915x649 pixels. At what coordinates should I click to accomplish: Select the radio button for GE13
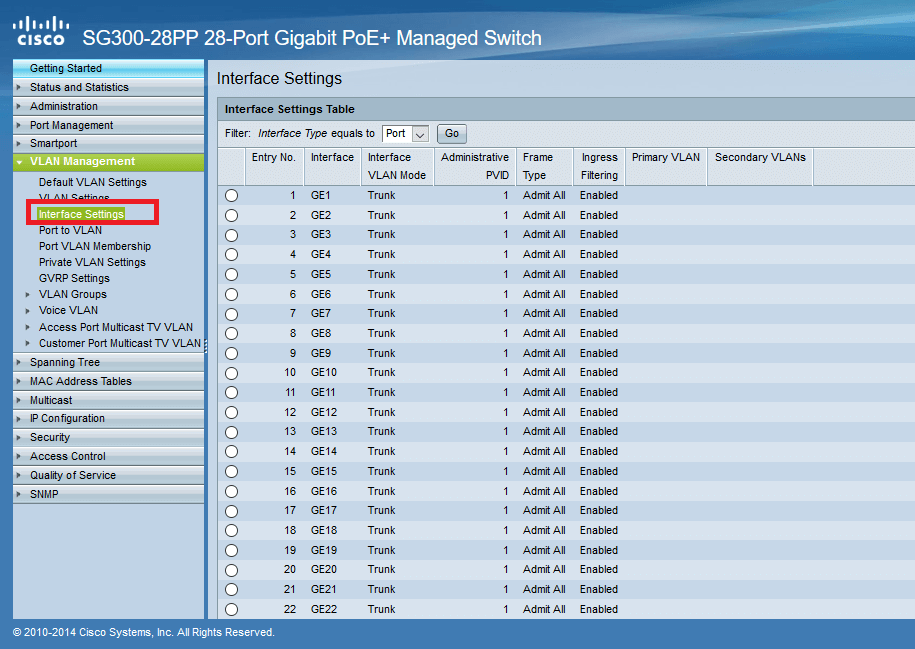[x=232, y=432]
